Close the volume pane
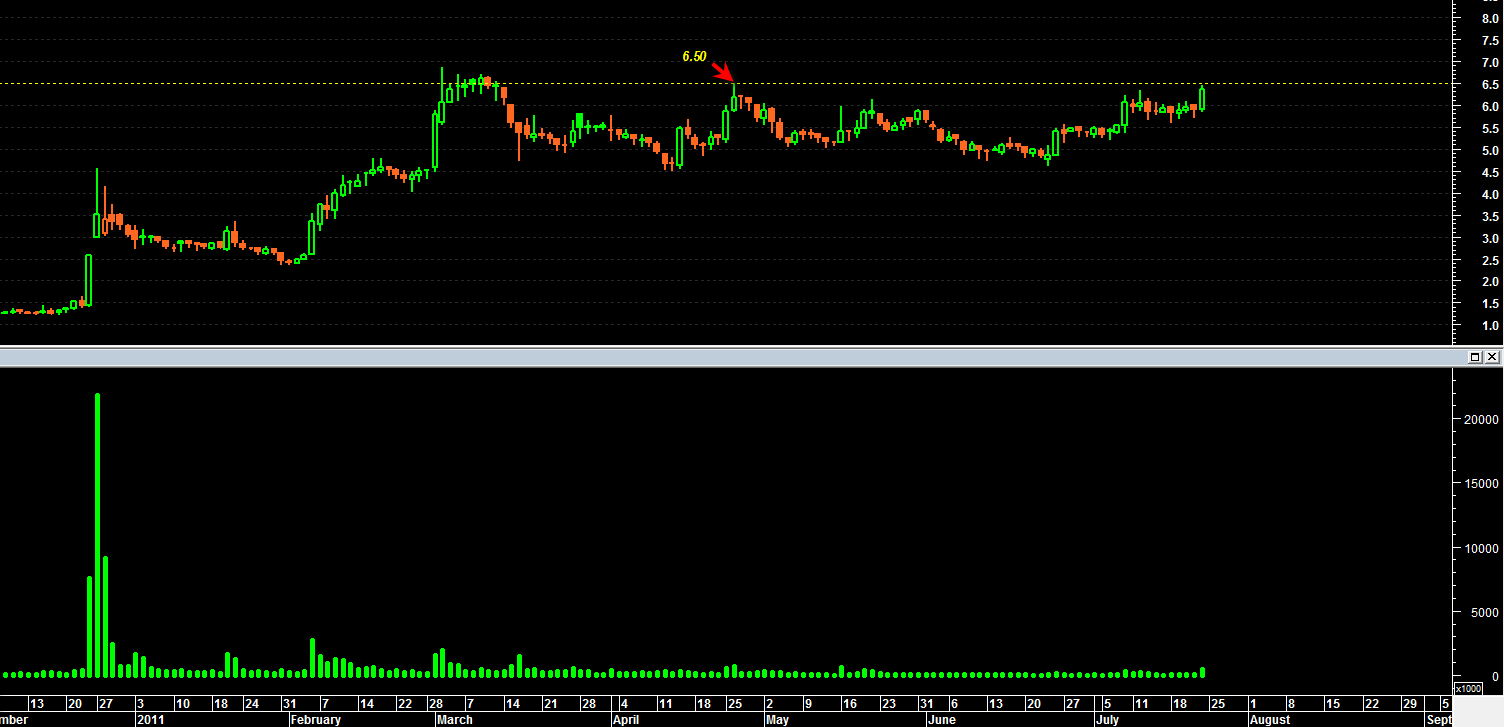The image size is (1504, 727). pos(1492,357)
